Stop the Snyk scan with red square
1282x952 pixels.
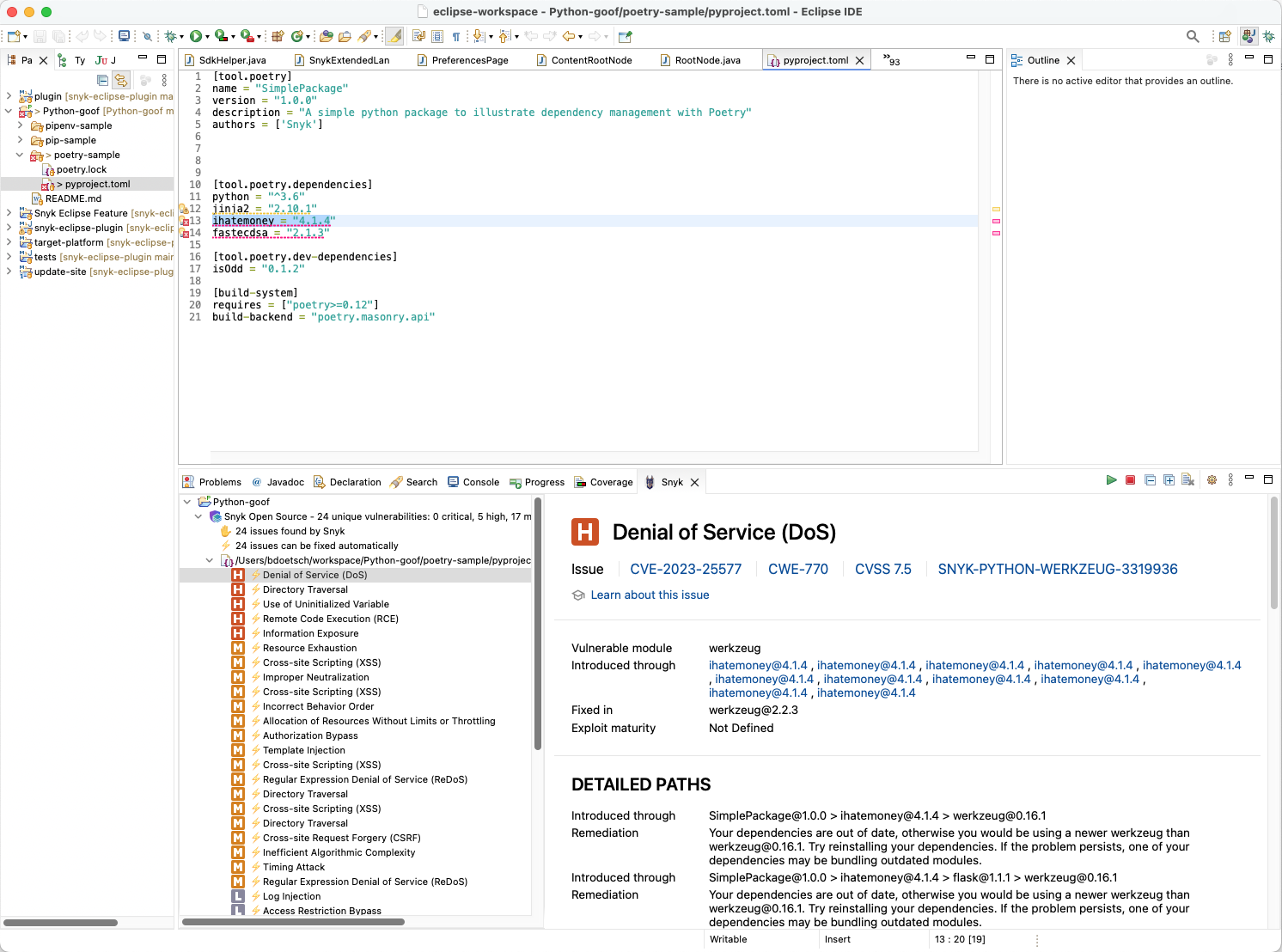tap(1131, 480)
